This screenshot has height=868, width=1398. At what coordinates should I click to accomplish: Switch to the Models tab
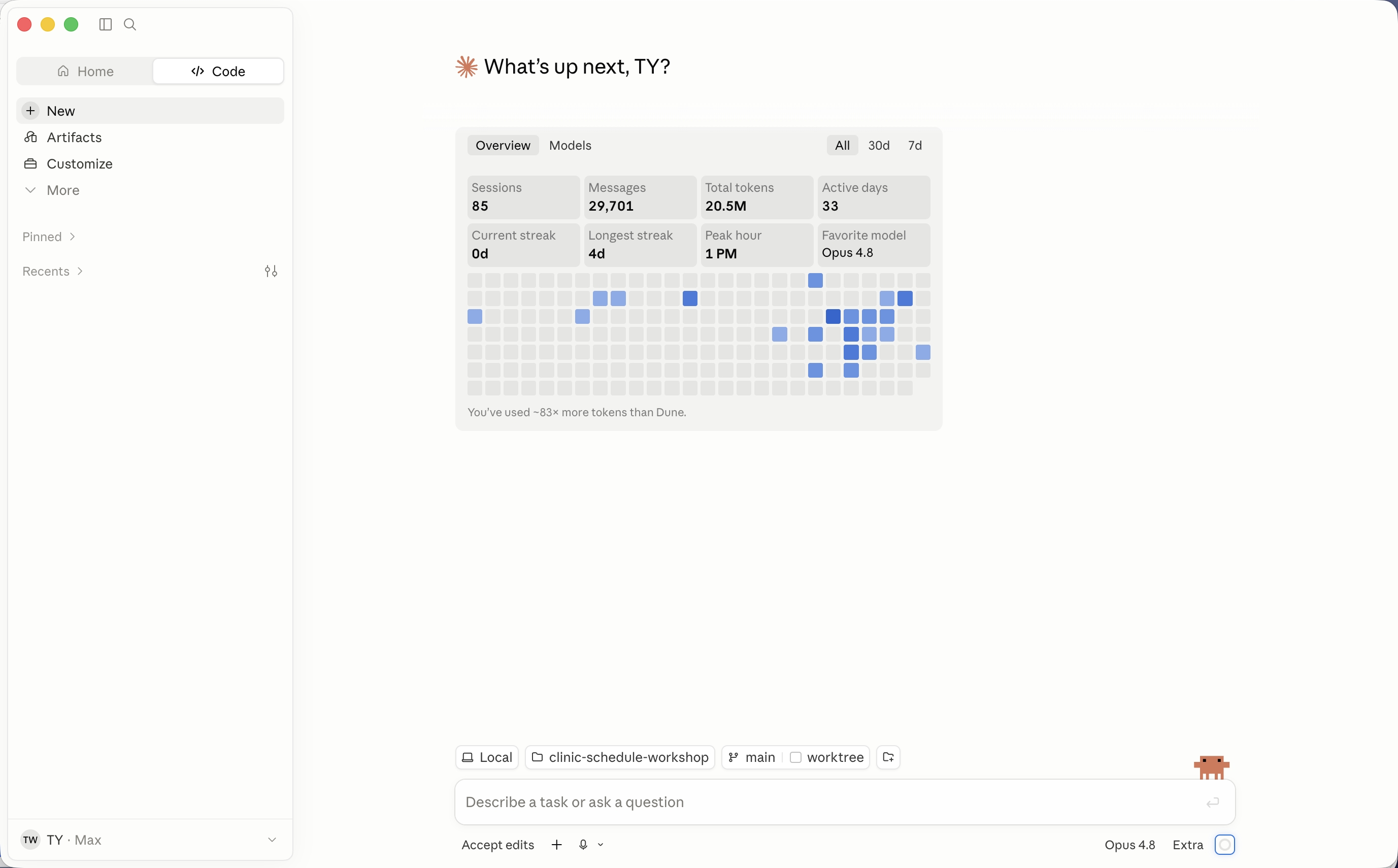570,145
